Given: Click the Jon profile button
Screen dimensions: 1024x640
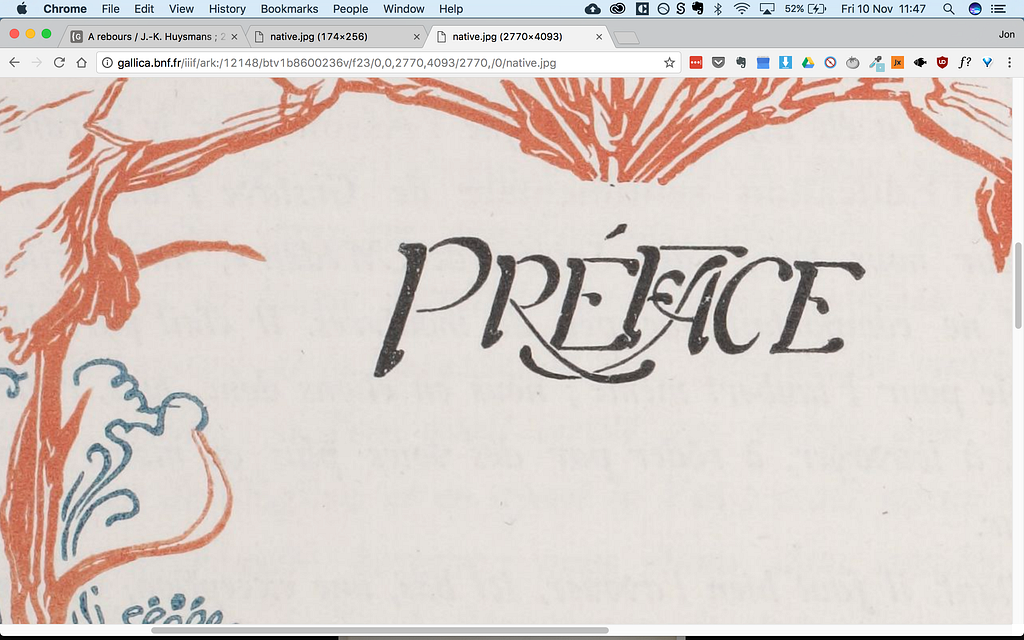Looking at the screenshot, I should click(x=1006, y=35).
